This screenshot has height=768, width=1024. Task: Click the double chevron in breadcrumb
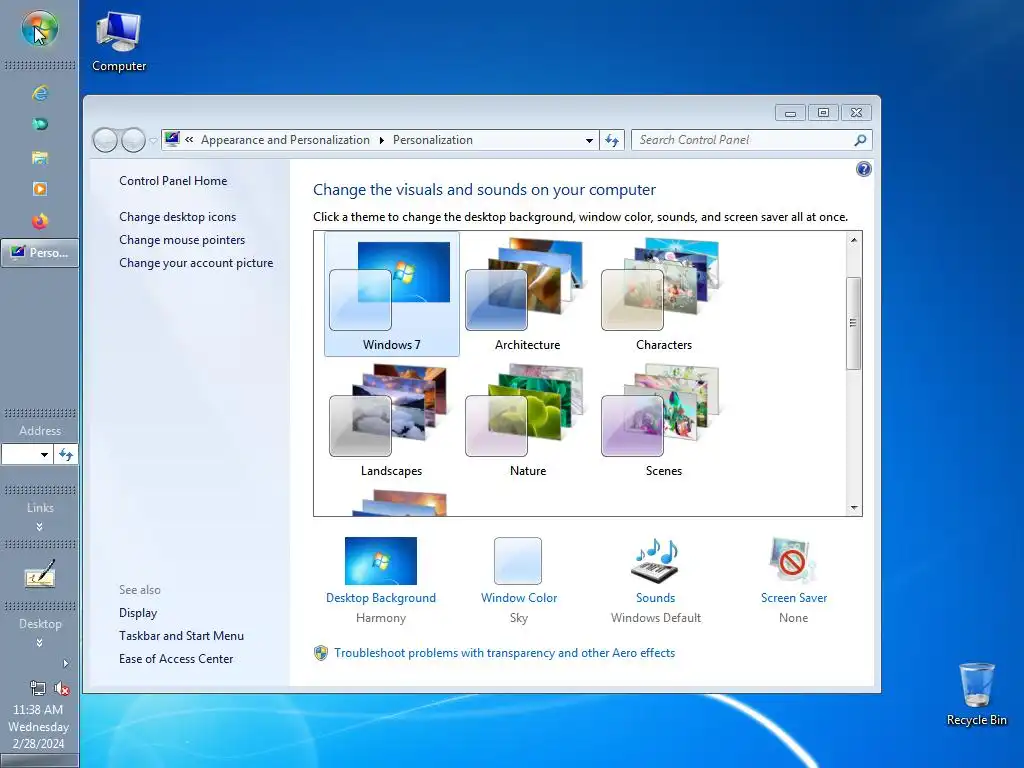(189, 139)
